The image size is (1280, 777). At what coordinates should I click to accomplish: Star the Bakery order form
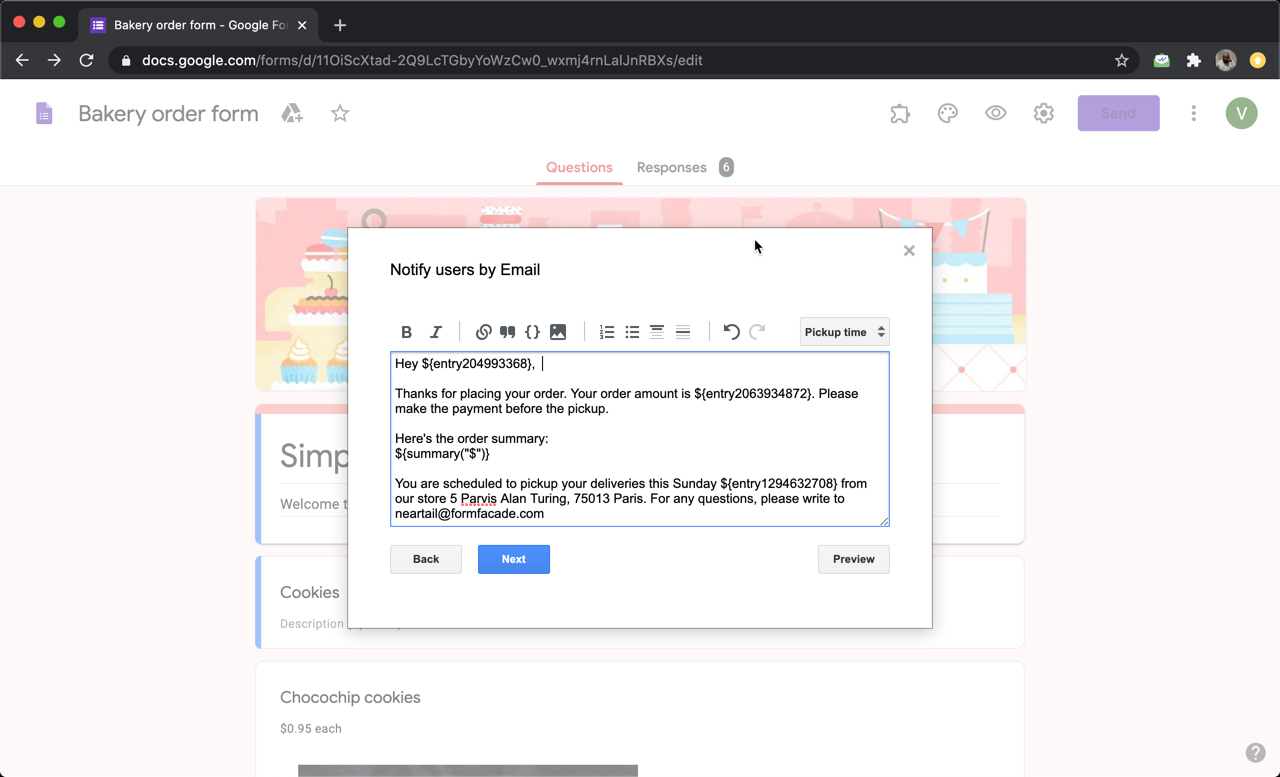point(340,113)
